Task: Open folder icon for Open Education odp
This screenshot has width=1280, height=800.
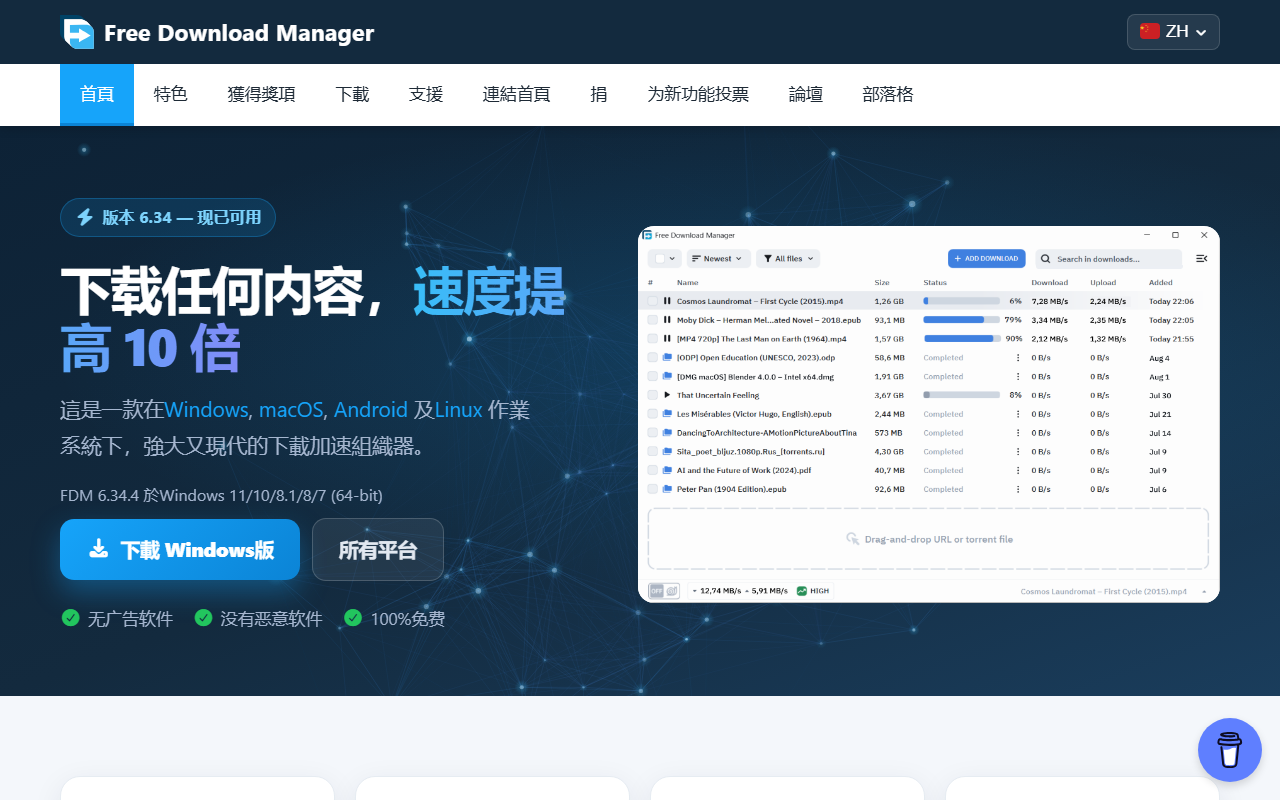Action: (667, 357)
